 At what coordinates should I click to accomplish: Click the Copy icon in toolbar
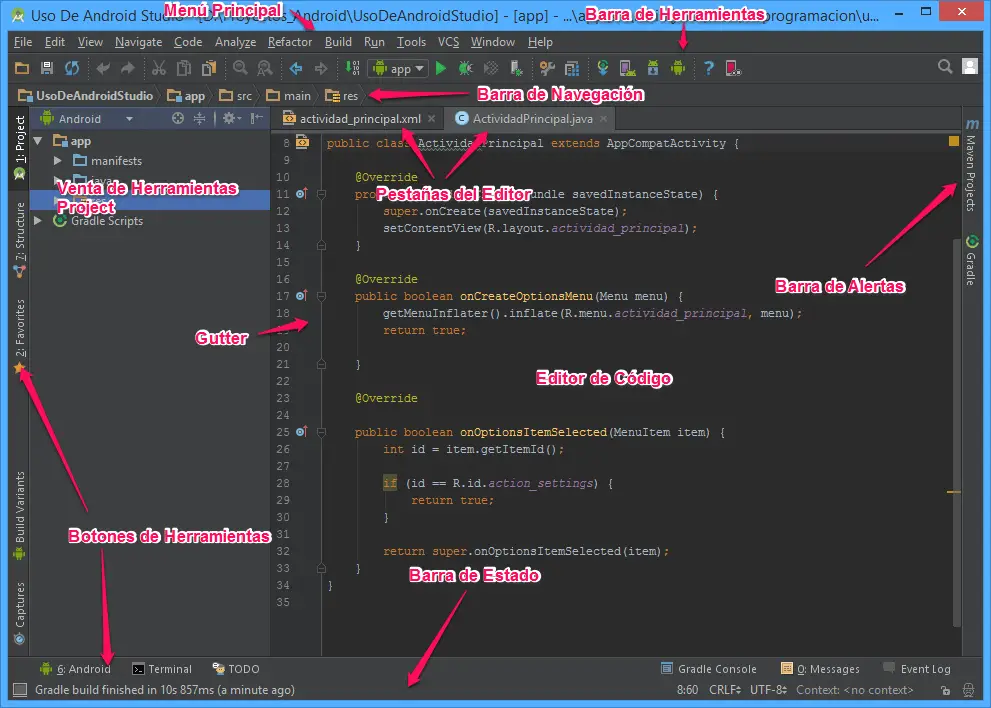pos(184,68)
